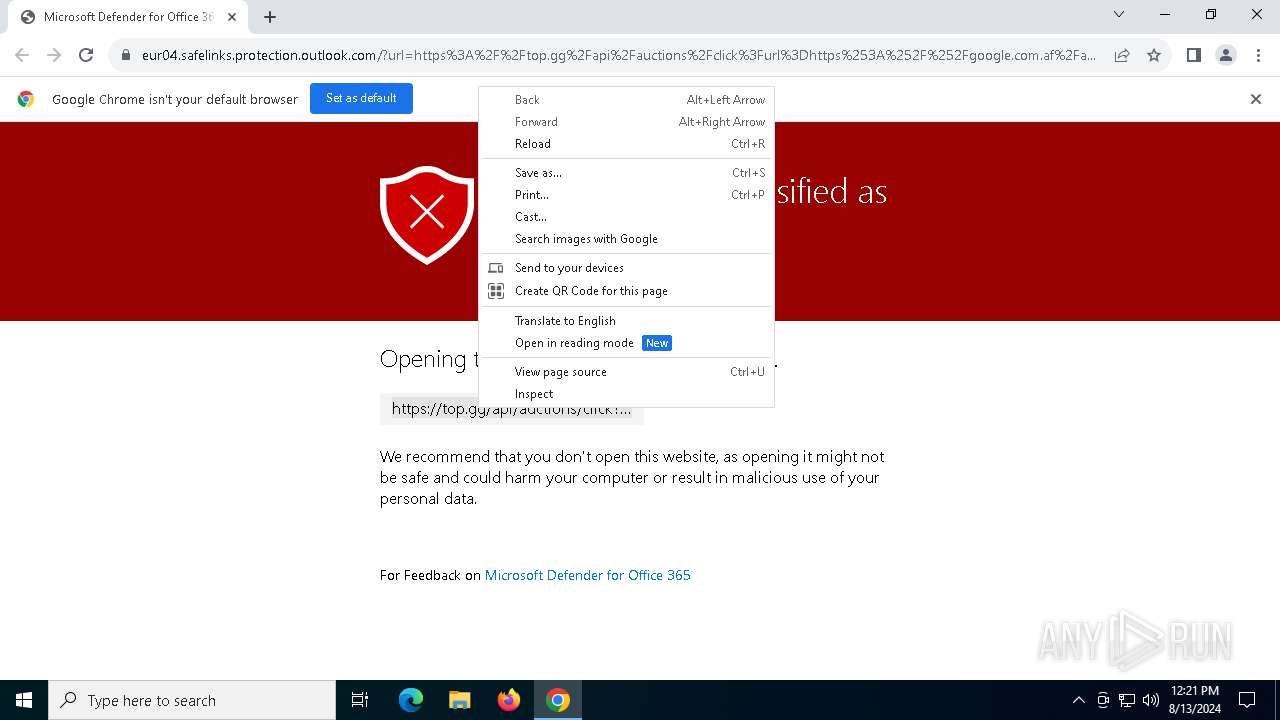Click Set as default button
The image size is (1280, 720).
(361, 98)
